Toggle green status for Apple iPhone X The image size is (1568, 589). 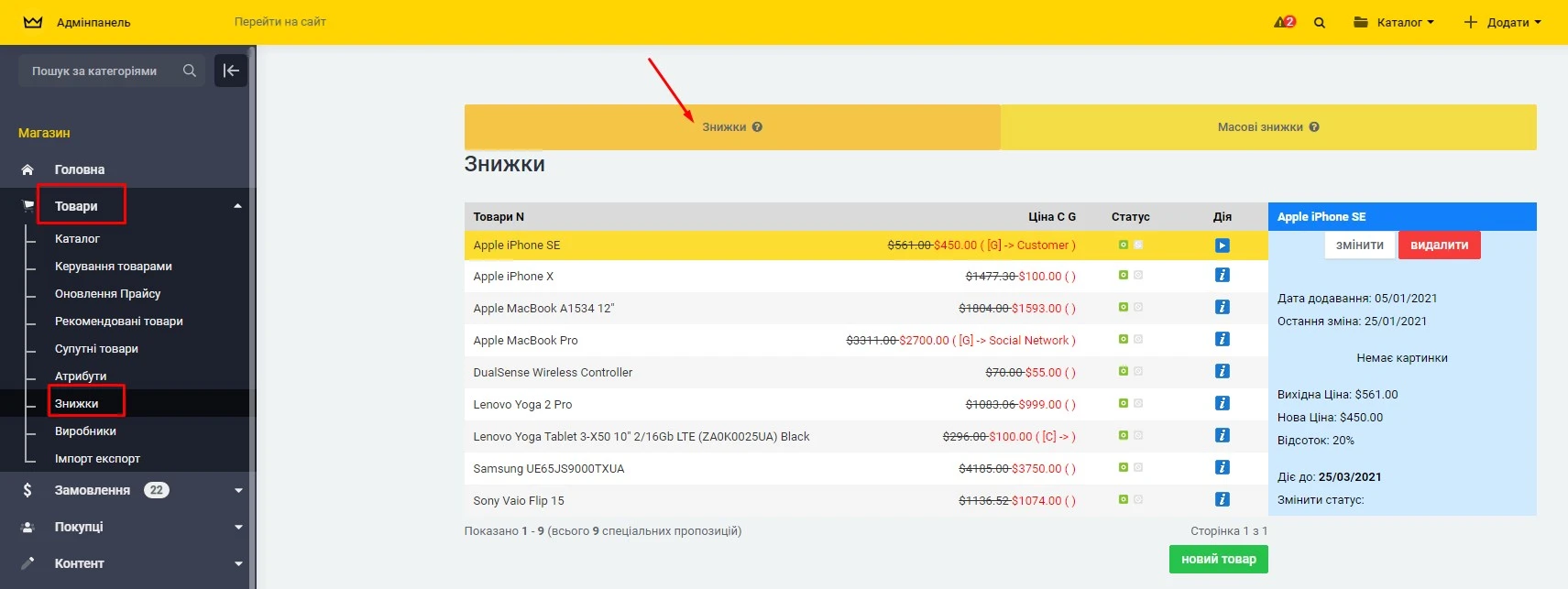pyautogui.click(x=1124, y=275)
